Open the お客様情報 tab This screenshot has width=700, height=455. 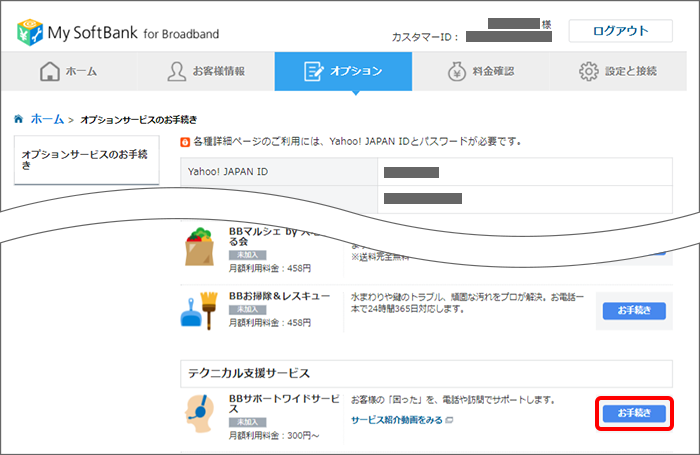206,71
